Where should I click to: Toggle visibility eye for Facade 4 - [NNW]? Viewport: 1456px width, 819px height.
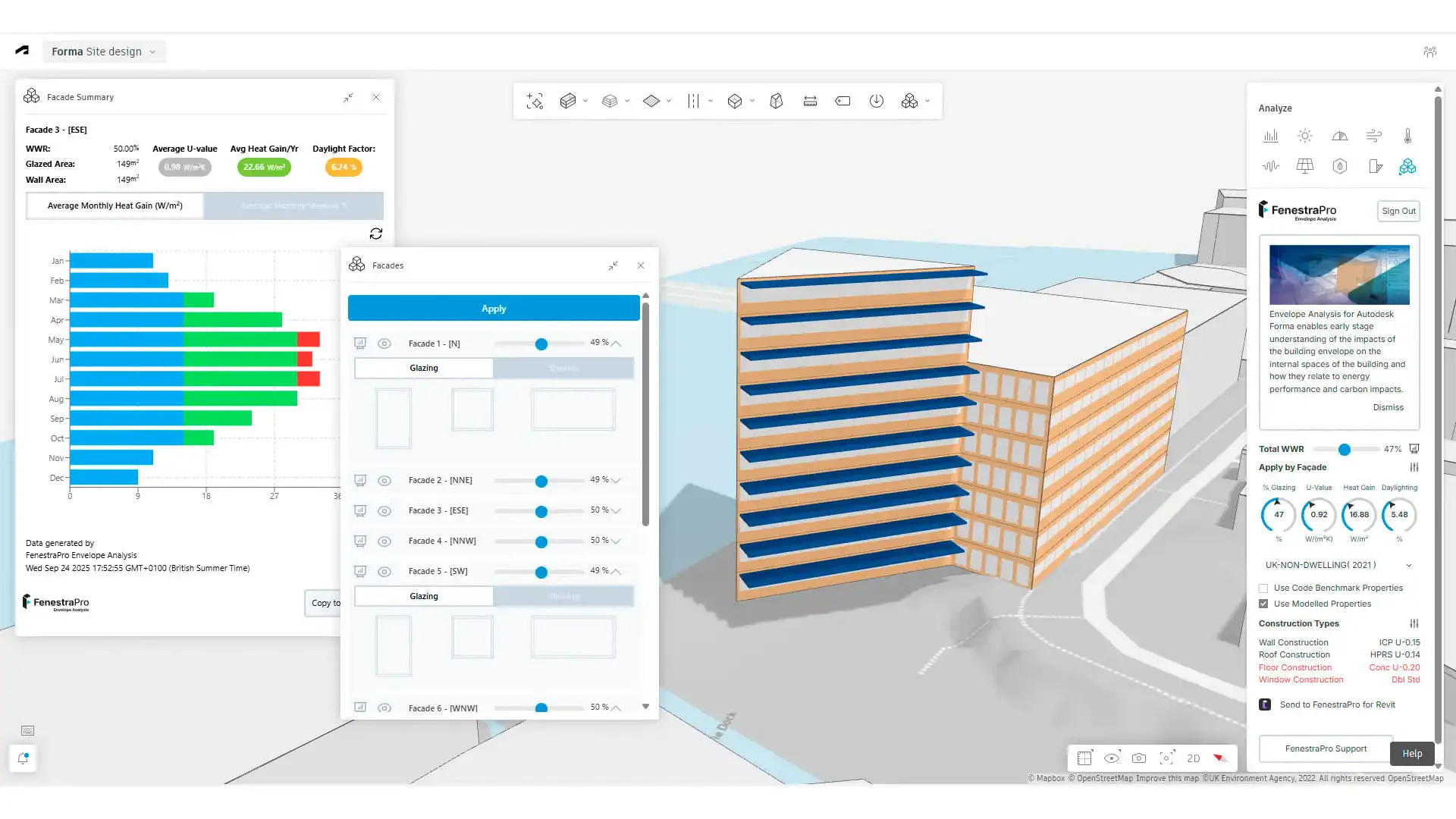(x=384, y=541)
